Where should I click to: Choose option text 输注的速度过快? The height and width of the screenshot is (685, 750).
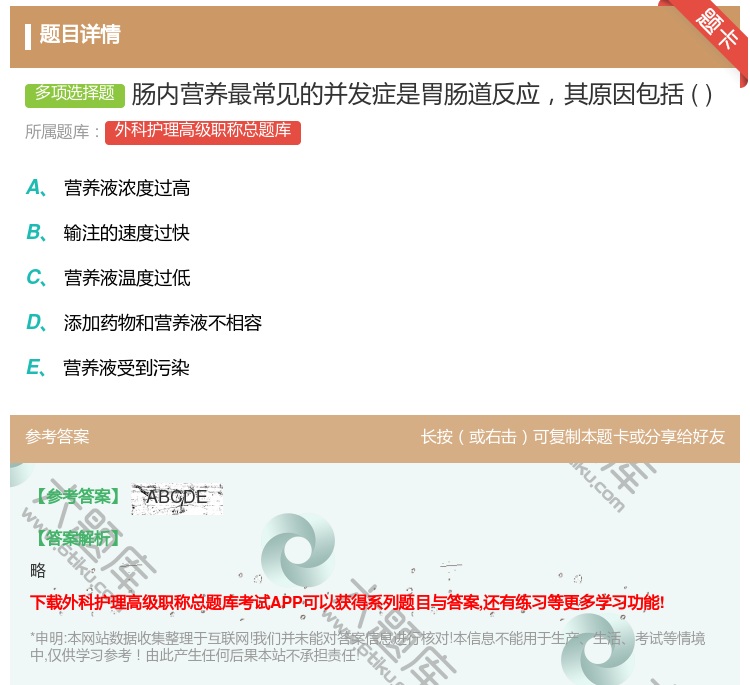coord(126,233)
